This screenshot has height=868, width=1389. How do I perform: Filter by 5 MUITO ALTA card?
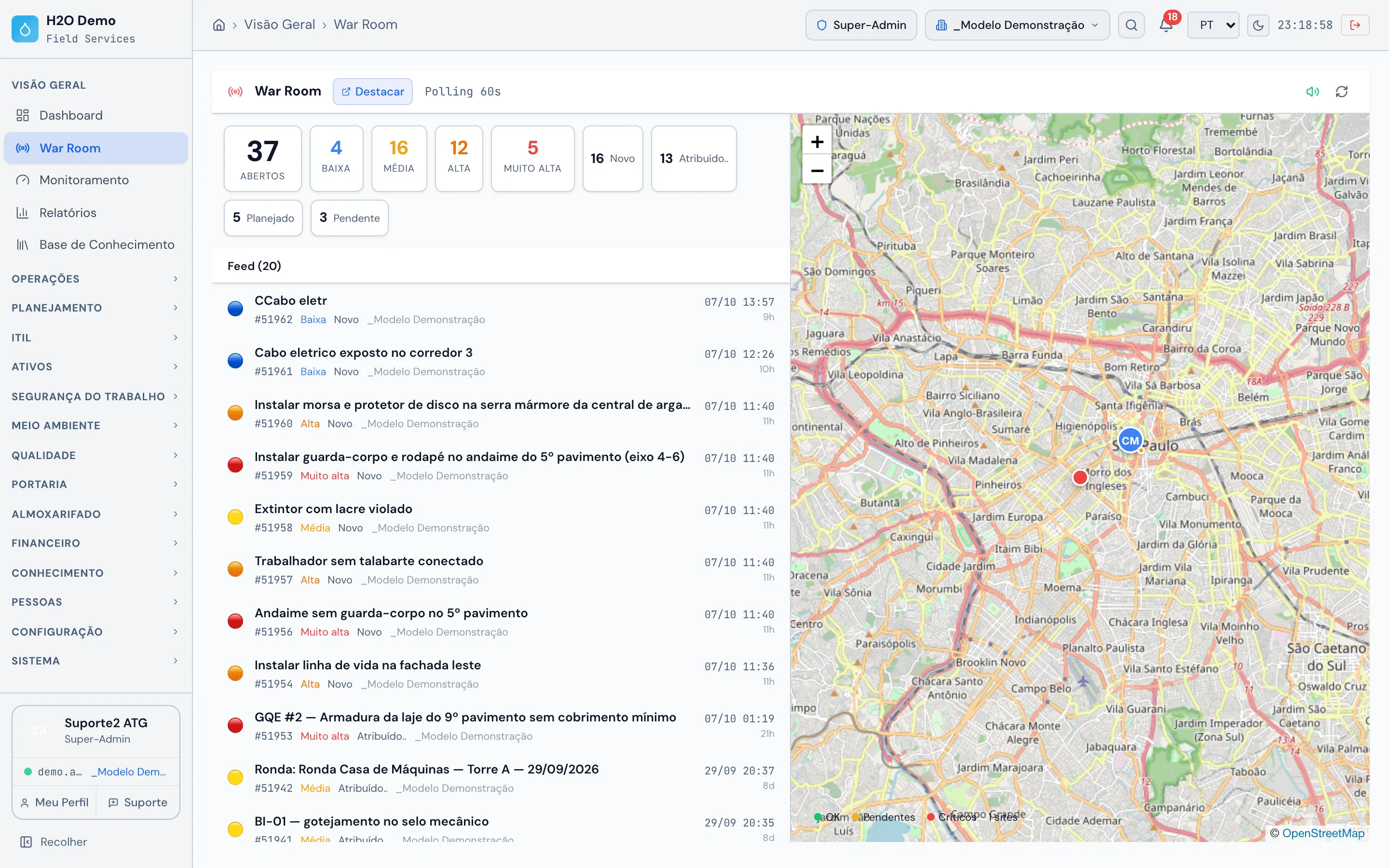(x=532, y=159)
